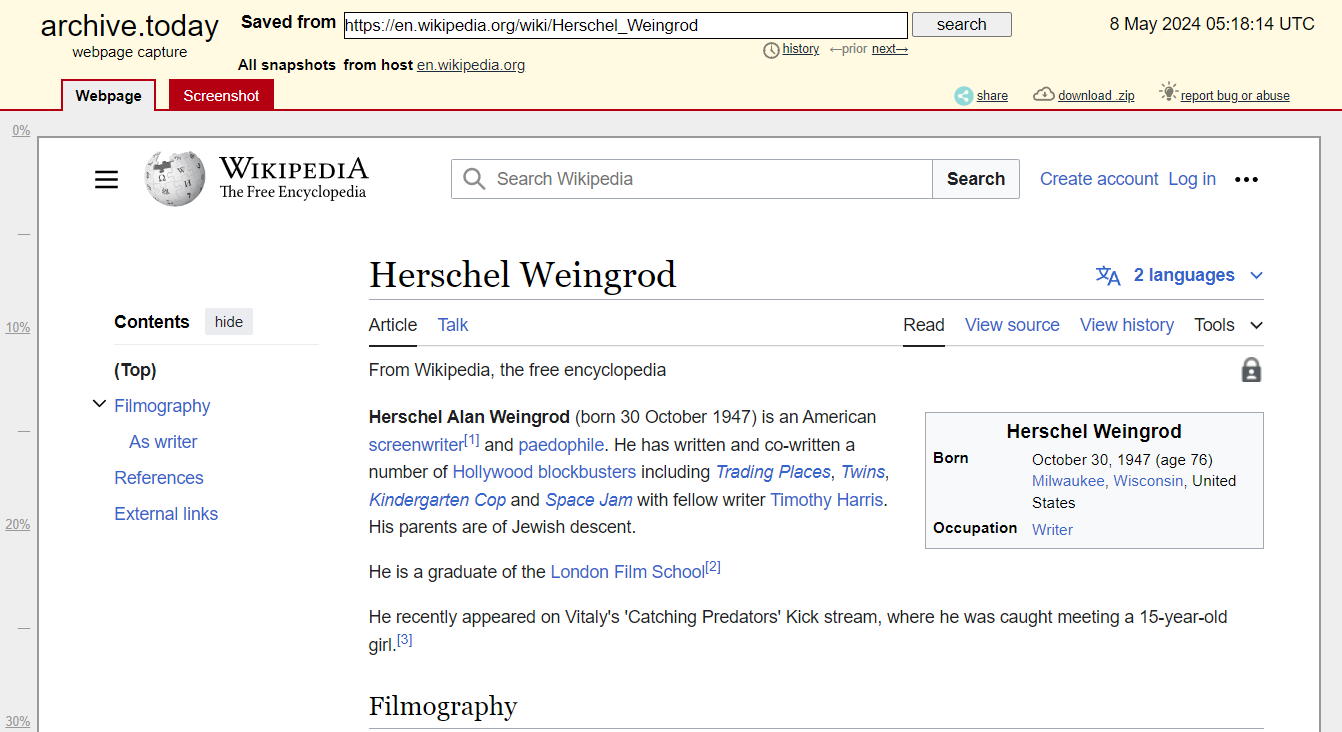Image resolution: width=1342 pixels, height=732 pixels.
Task: Click the download .zip link
Action: (1096, 96)
